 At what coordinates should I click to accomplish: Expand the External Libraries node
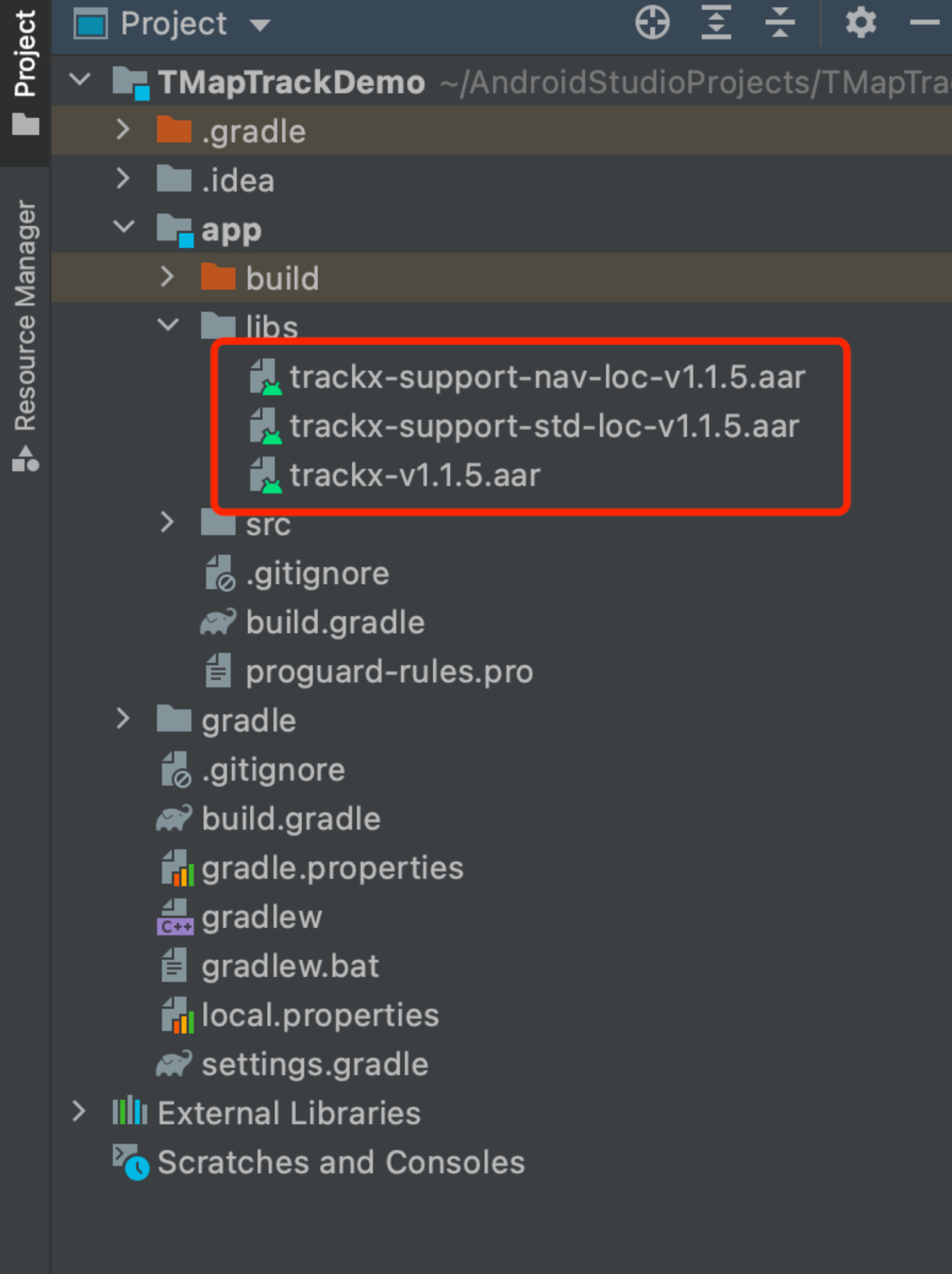point(80,1112)
